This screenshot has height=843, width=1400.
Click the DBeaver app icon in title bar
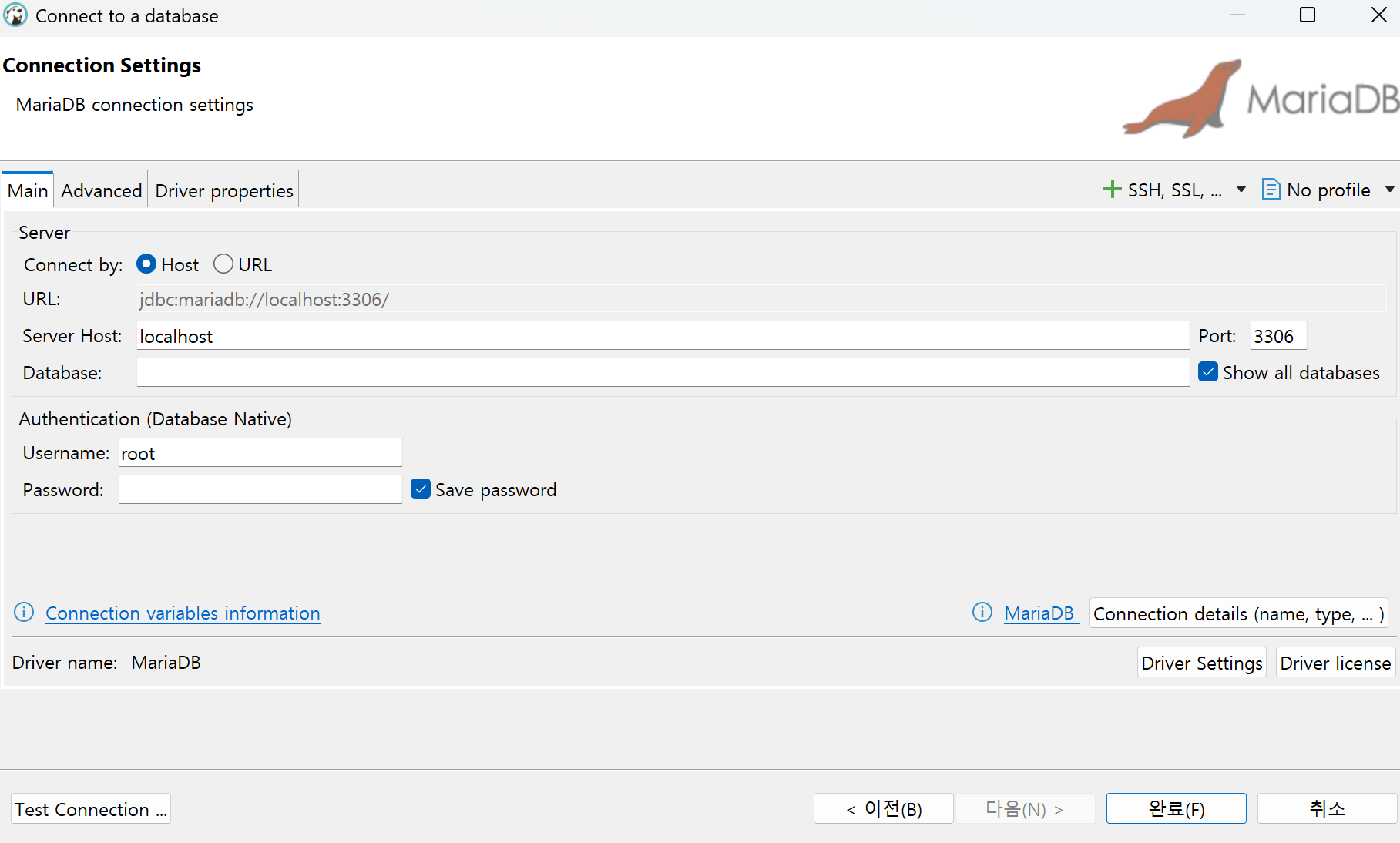click(15, 15)
